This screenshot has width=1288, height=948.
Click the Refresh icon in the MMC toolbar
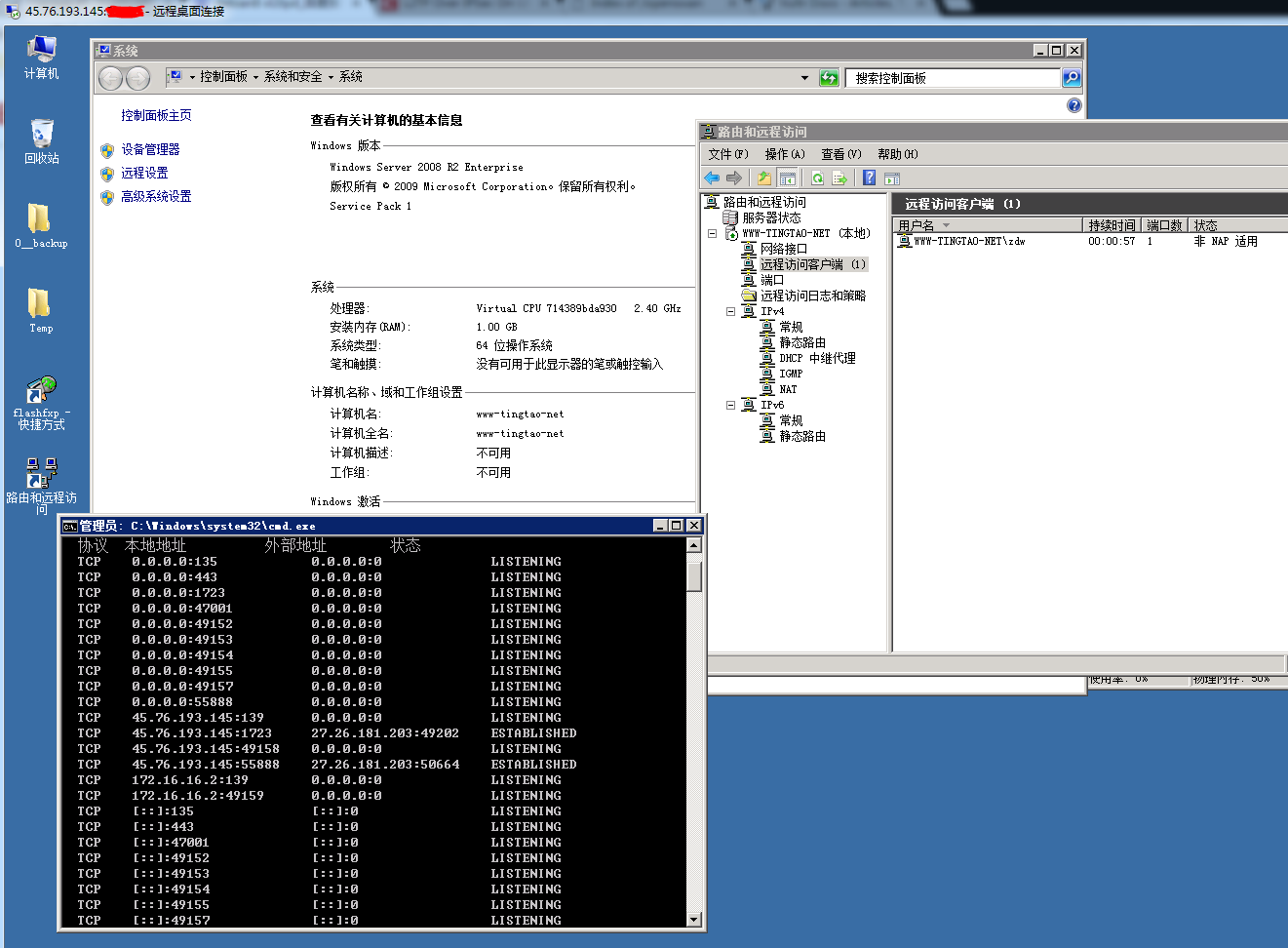(x=817, y=178)
